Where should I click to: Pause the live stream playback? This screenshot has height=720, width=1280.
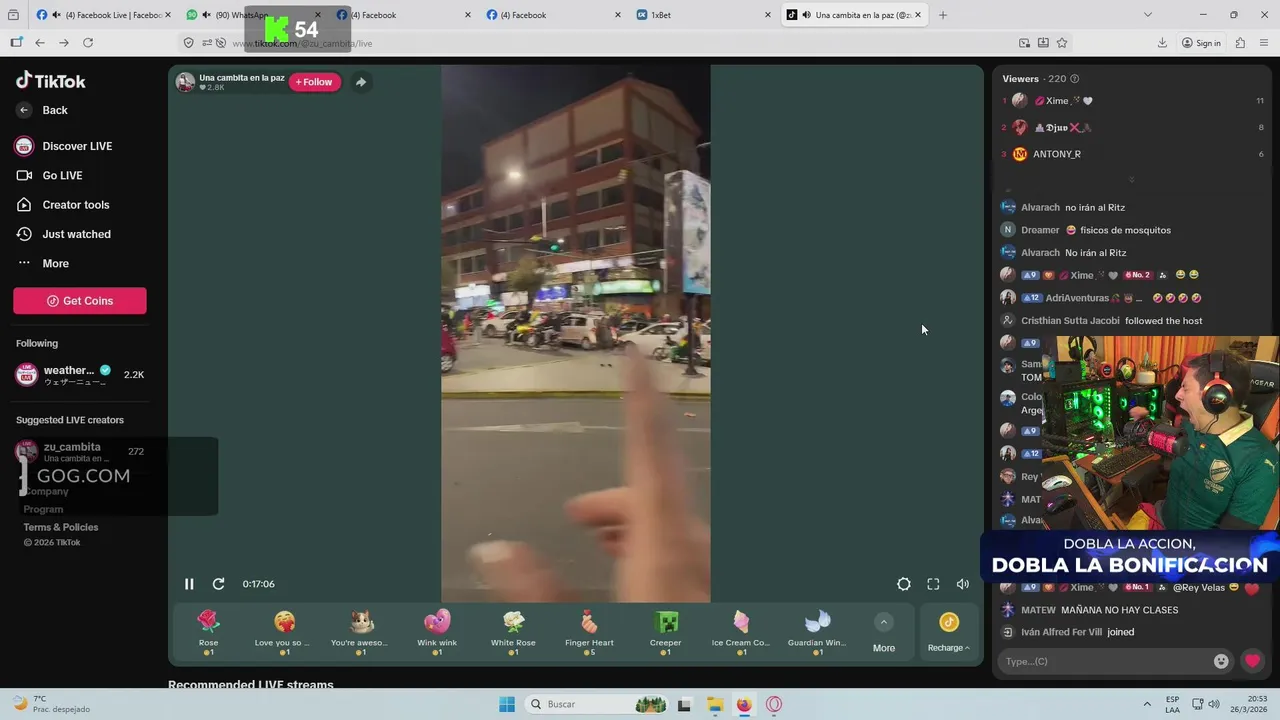pos(189,584)
